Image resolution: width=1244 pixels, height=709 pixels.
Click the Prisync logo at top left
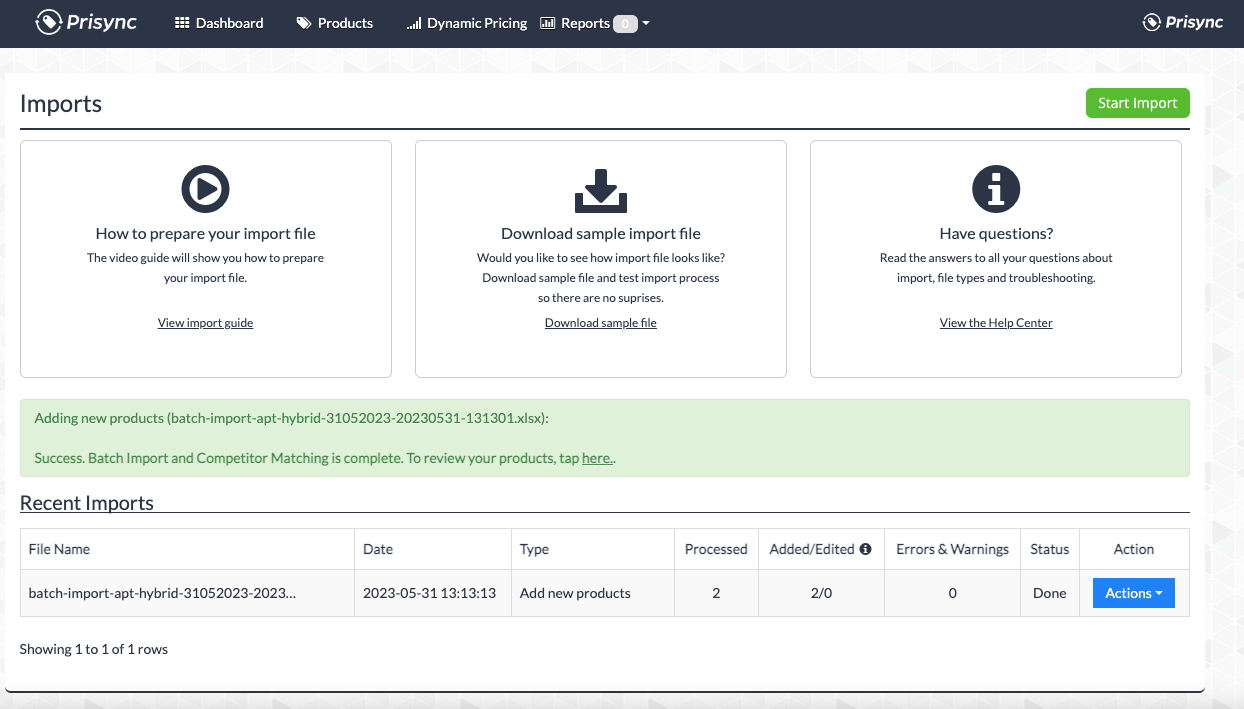88,22
